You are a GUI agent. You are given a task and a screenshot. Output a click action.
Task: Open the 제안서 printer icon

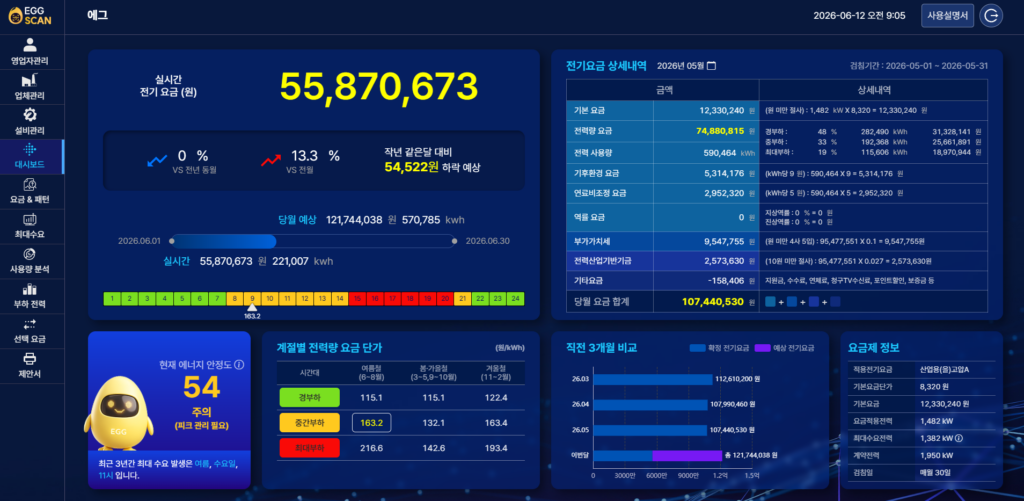tap(30, 359)
